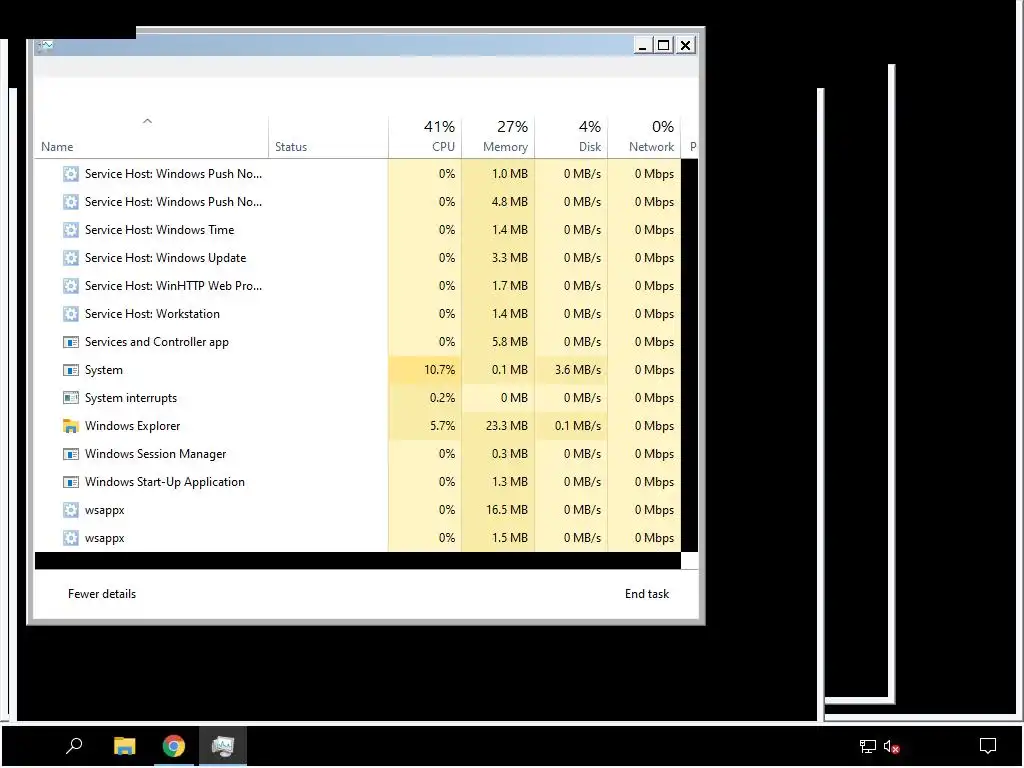Viewport: 1024px width, 768px height.
Task: Click the 16.5 MB wsappx memory value
Action: [506, 510]
